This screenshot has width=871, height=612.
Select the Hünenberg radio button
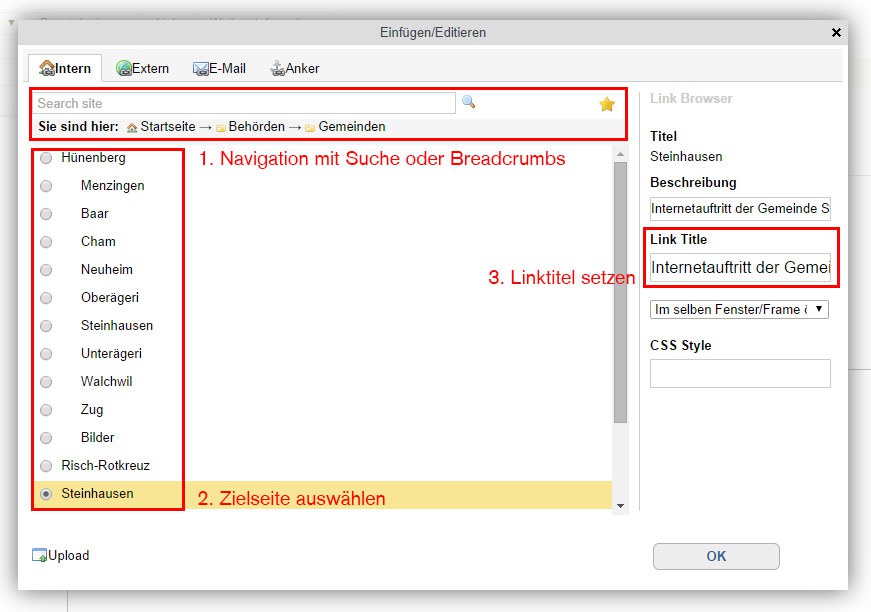(x=45, y=158)
